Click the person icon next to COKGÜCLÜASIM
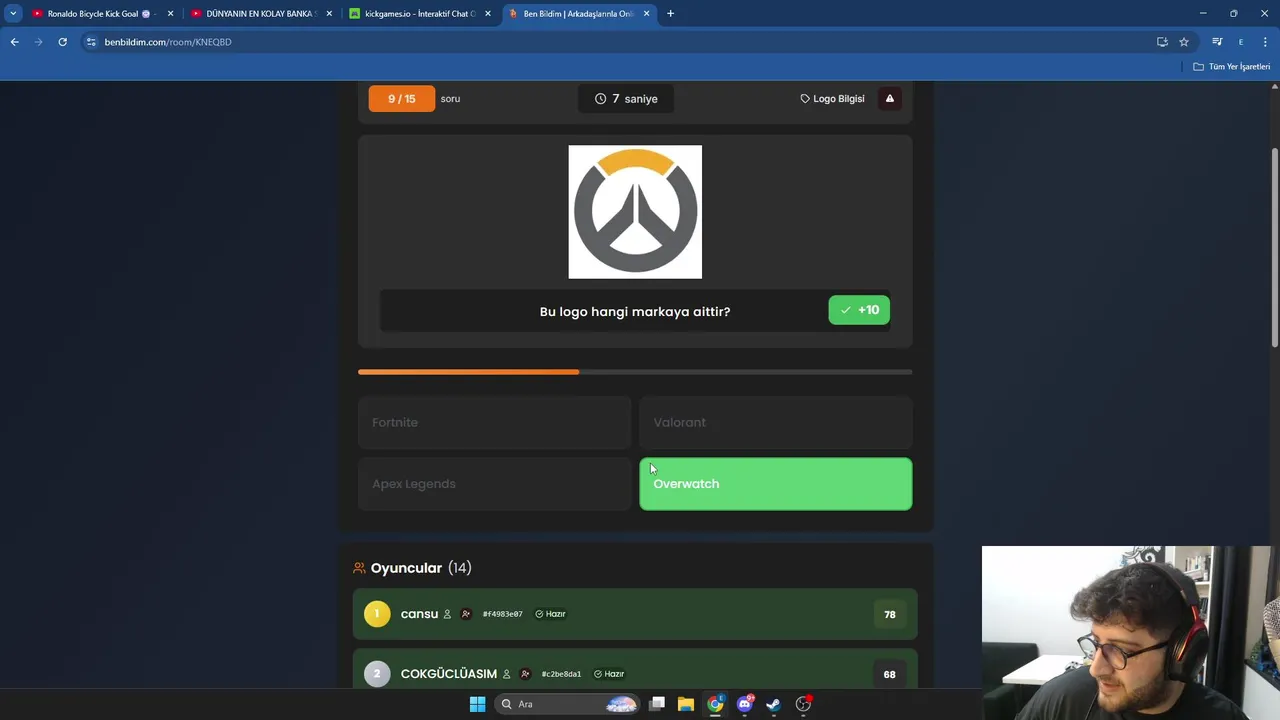 click(x=506, y=674)
